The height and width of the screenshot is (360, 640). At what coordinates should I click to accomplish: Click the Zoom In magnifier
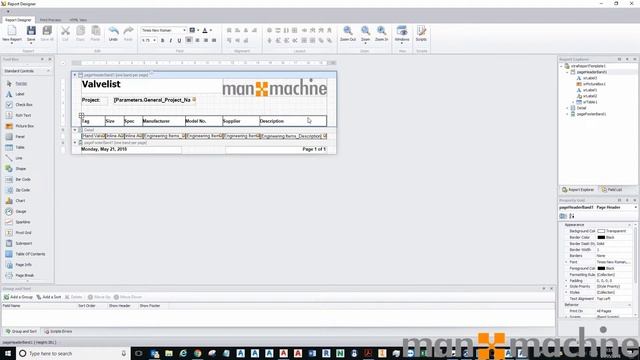(381, 33)
